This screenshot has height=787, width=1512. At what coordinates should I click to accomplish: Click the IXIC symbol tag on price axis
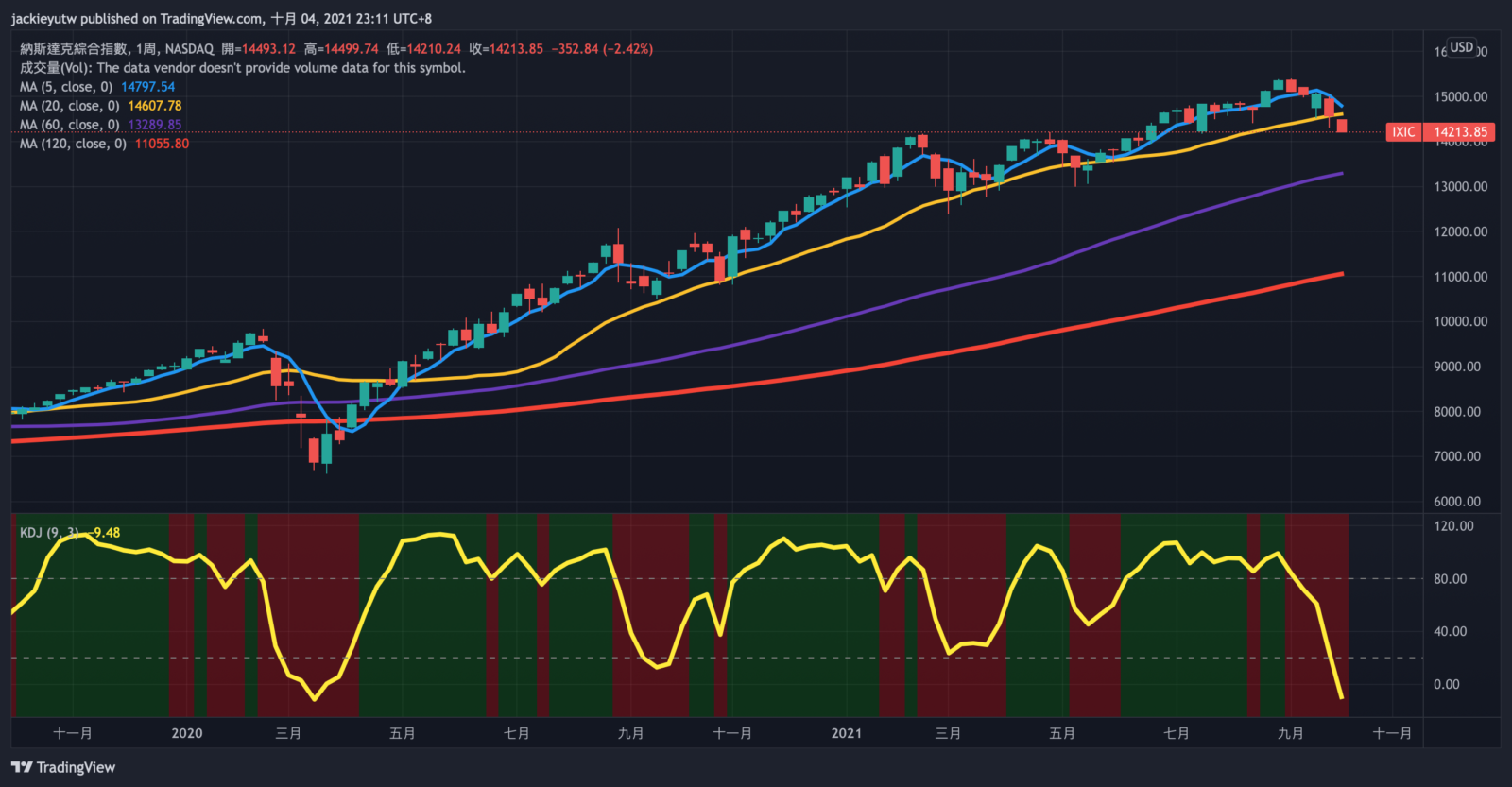1403,132
